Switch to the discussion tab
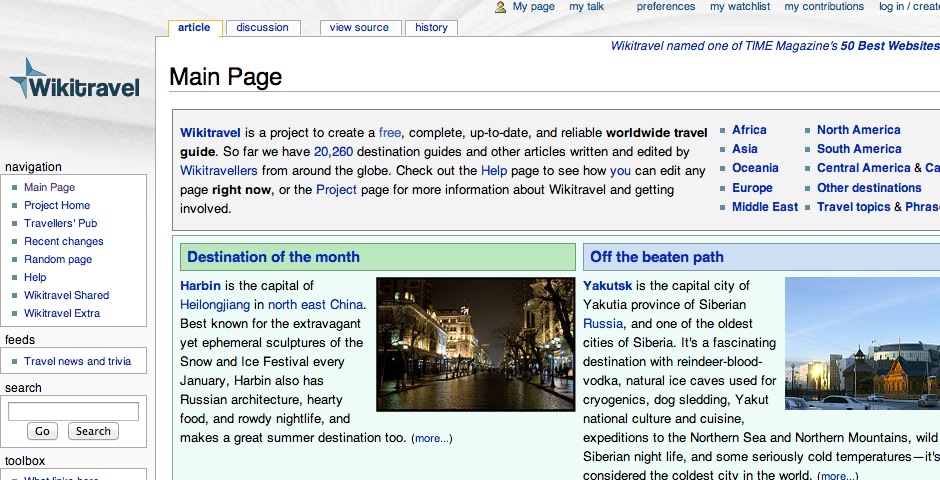 coord(262,28)
